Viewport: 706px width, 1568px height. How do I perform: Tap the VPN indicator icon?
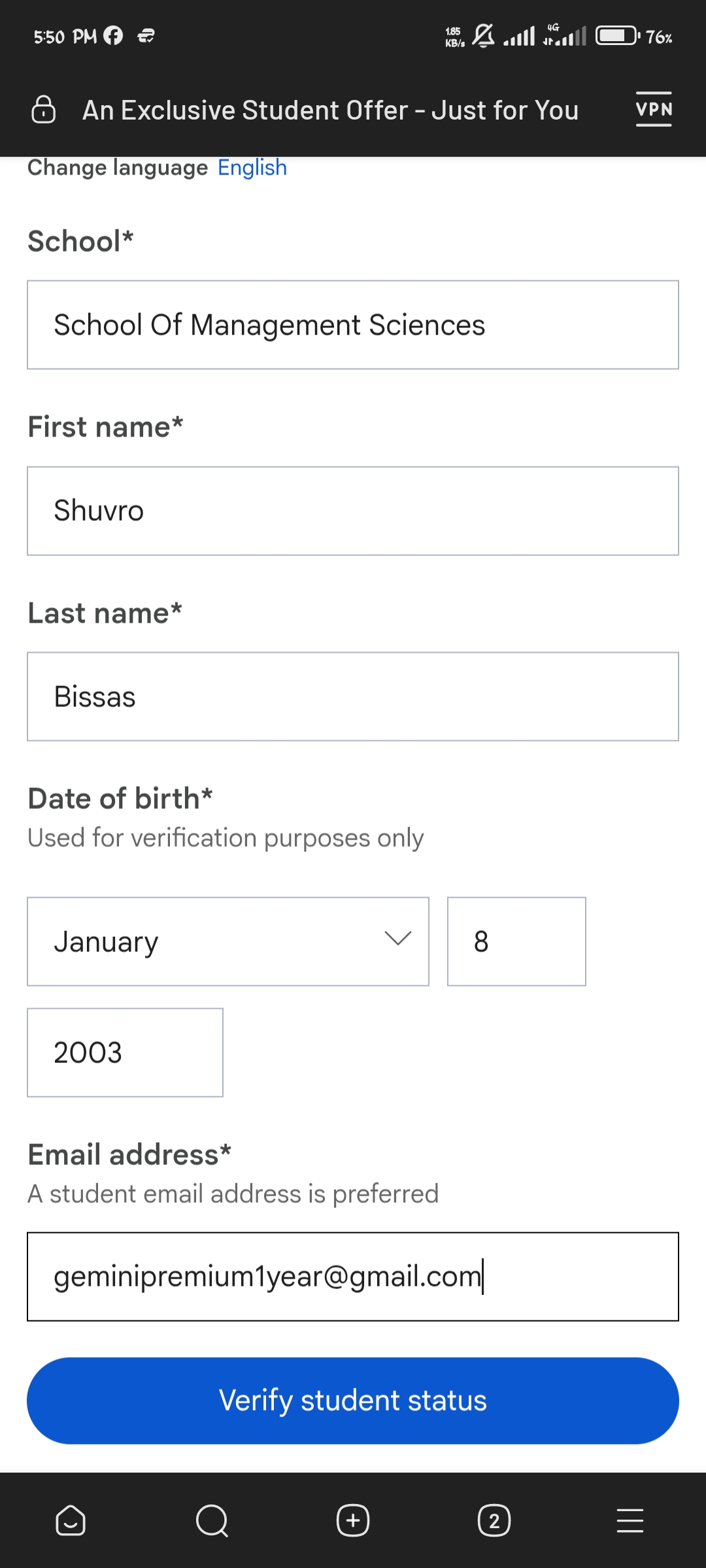[654, 109]
